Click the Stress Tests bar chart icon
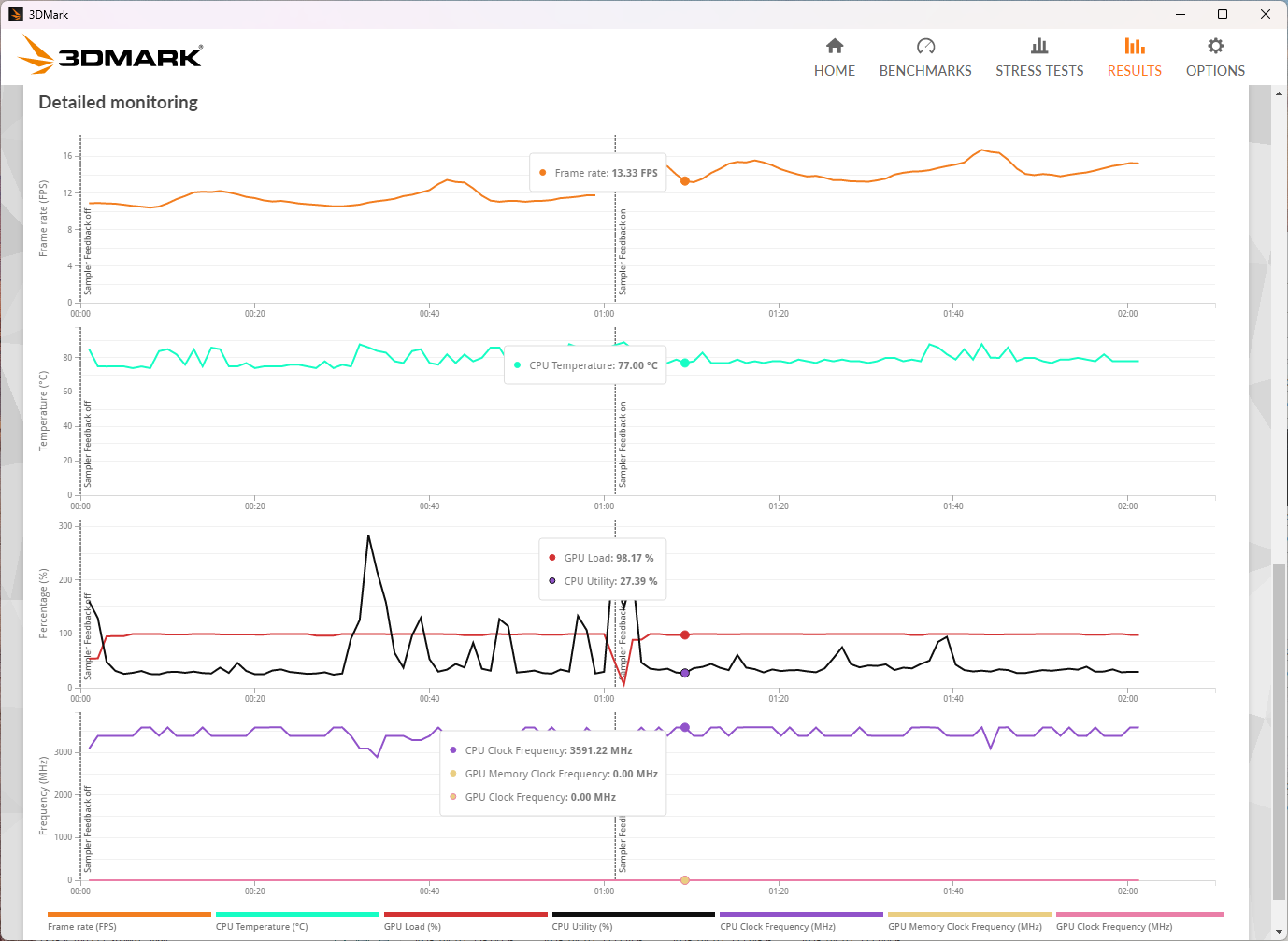This screenshot has width=1288, height=941. [1039, 46]
